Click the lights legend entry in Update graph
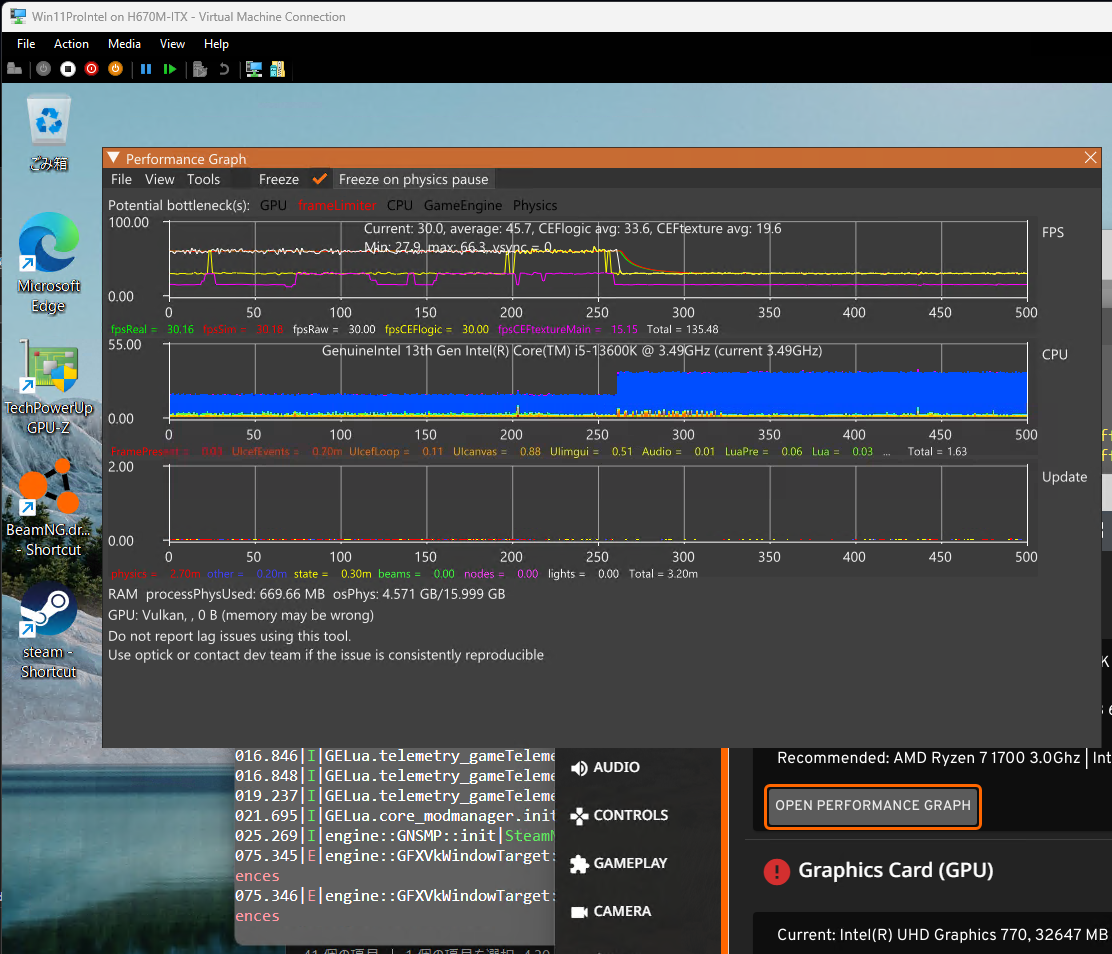1112x954 pixels. [583, 574]
